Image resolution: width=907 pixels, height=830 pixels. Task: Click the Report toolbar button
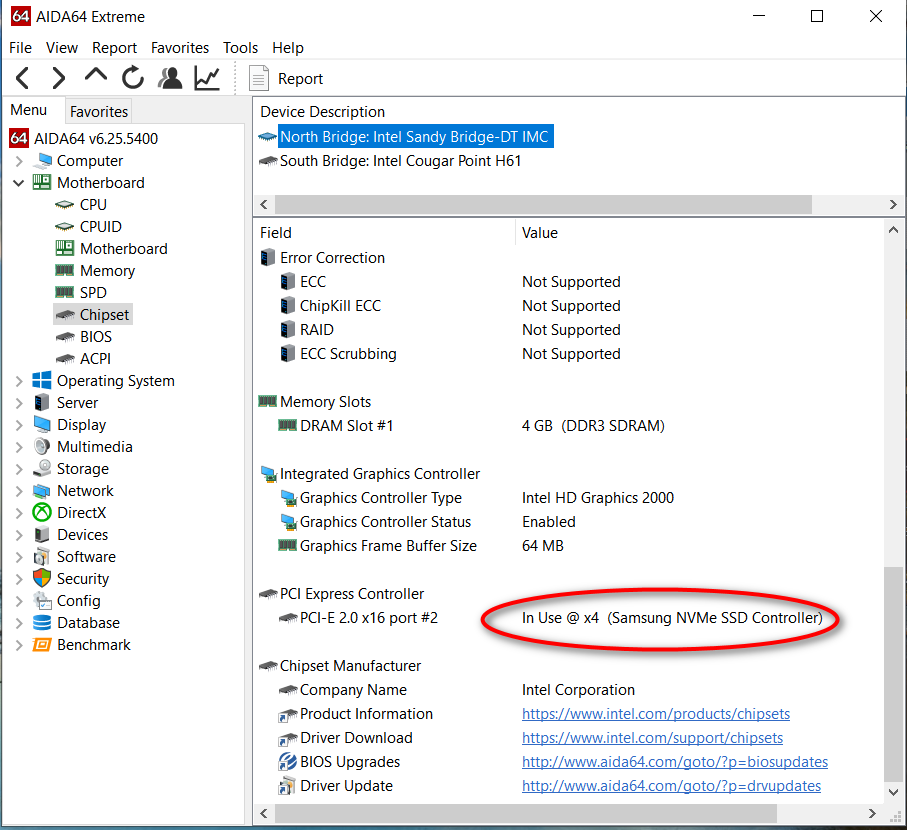tap(287, 79)
